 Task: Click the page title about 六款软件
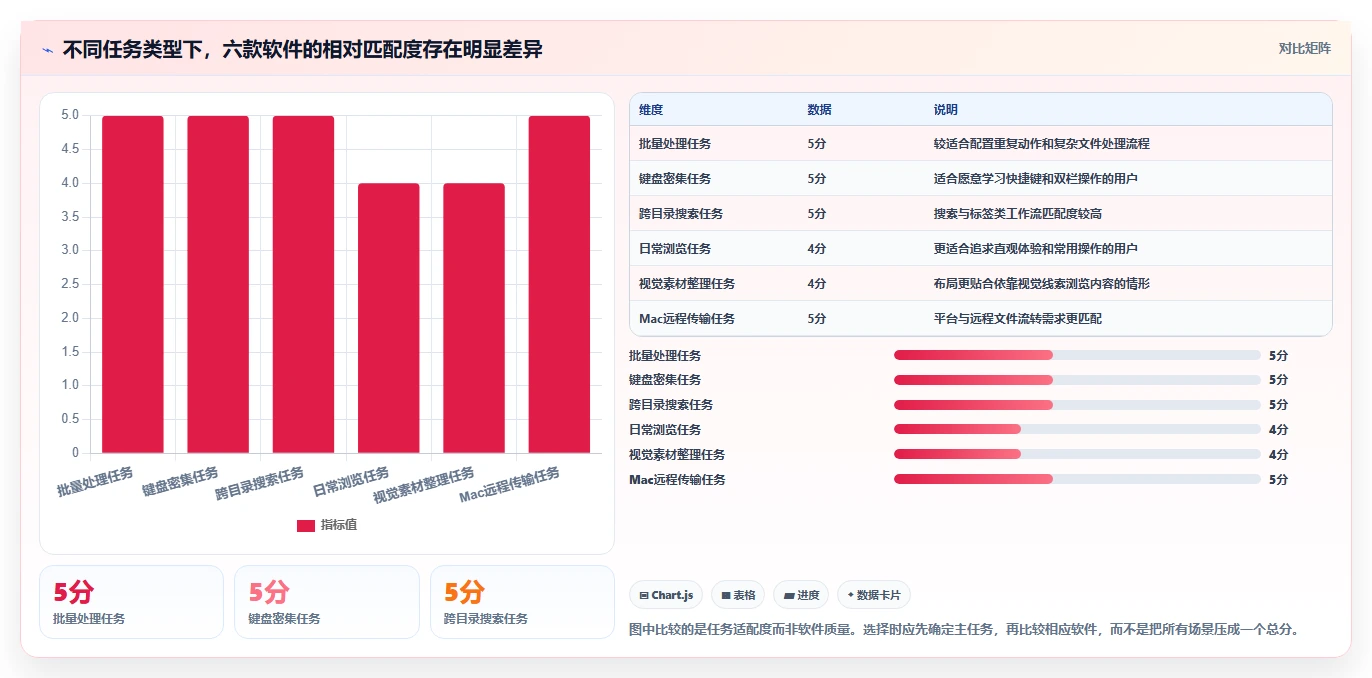[x=303, y=49]
